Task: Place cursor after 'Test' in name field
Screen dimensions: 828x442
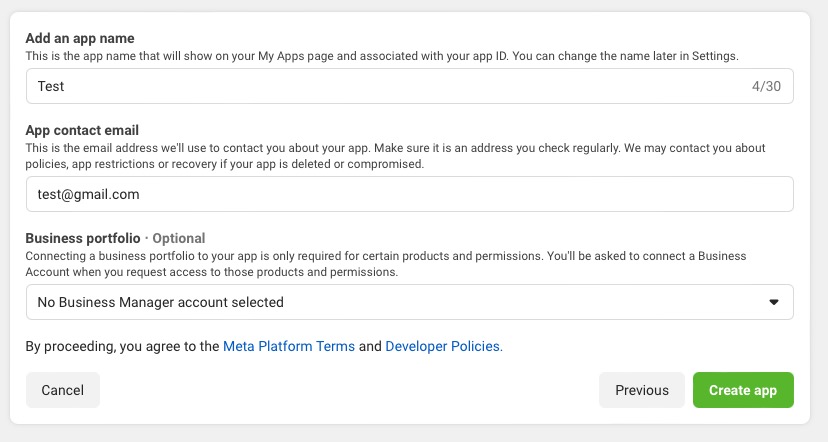Action: point(65,86)
